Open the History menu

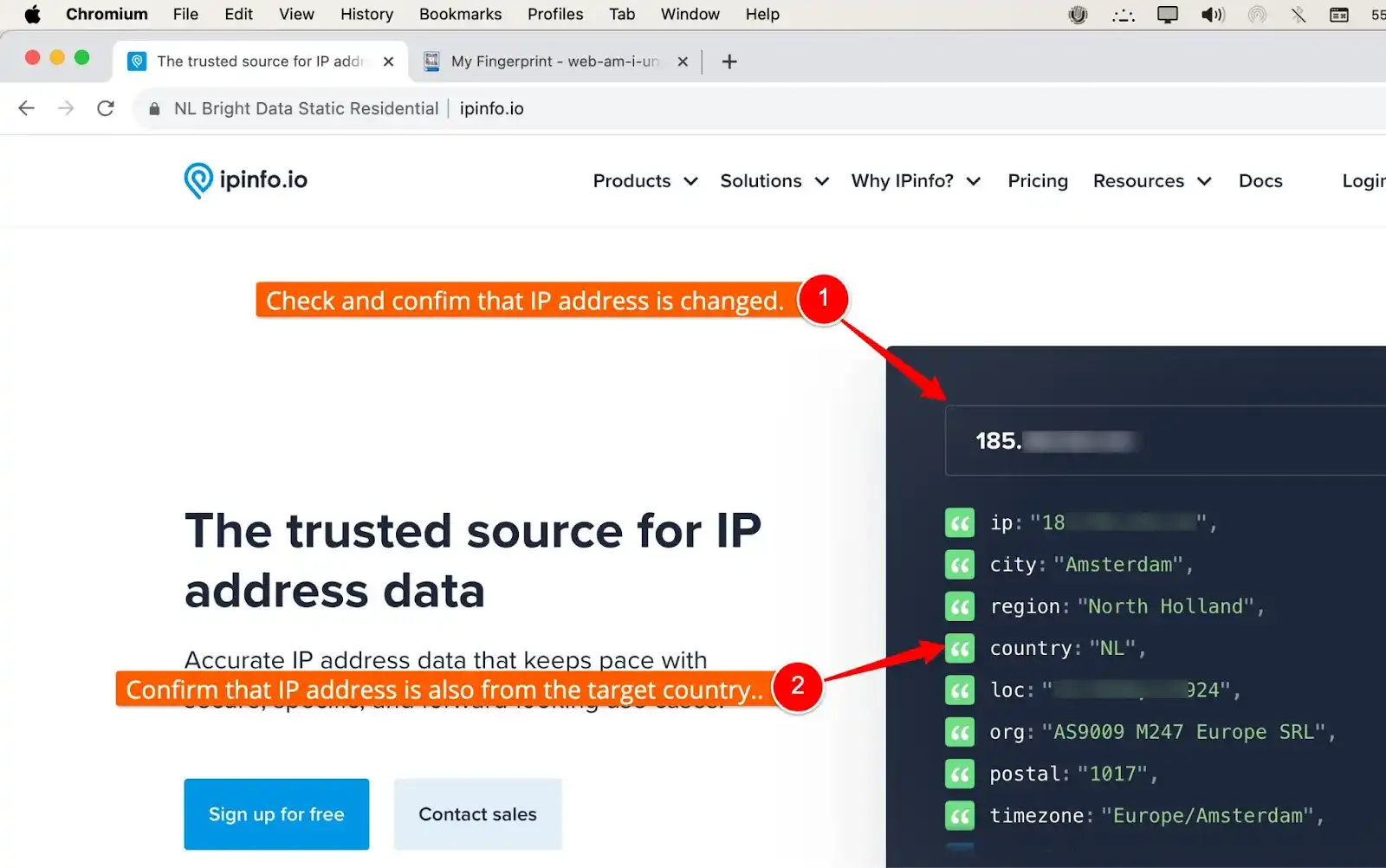(x=366, y=14)
